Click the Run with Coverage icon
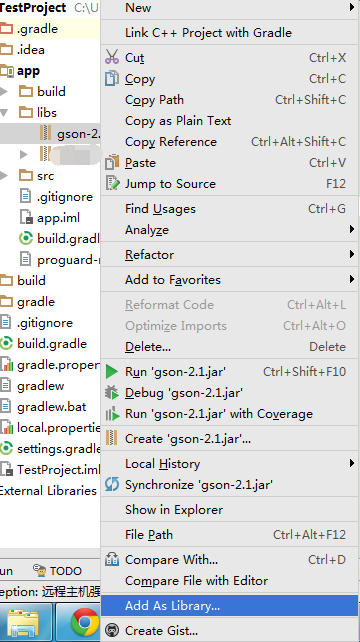The image size is (360, 642). 112,414
